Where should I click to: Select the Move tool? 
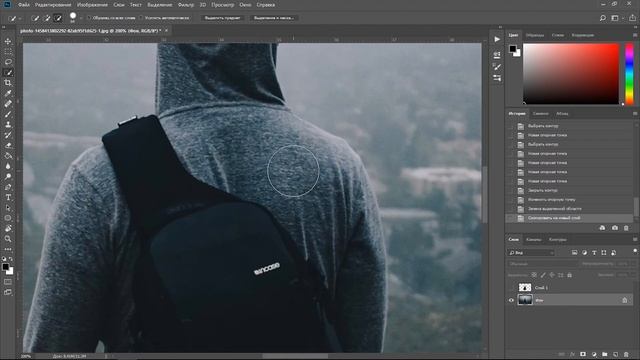click(x=8, y=41)
